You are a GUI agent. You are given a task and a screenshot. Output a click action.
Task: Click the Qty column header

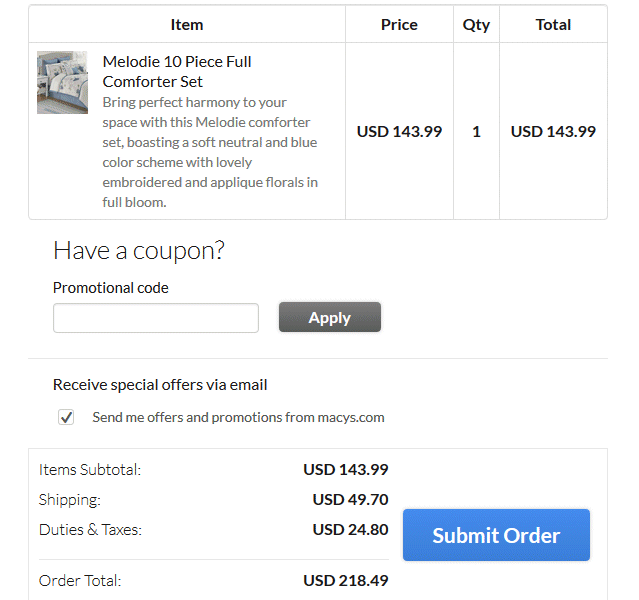476,24
